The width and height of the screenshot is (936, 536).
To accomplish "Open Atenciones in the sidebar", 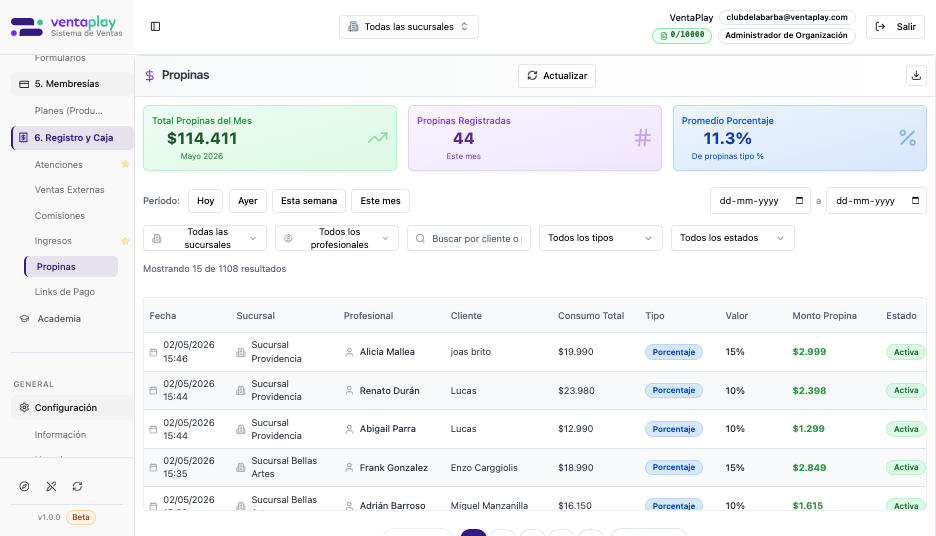I will point(58,165).
